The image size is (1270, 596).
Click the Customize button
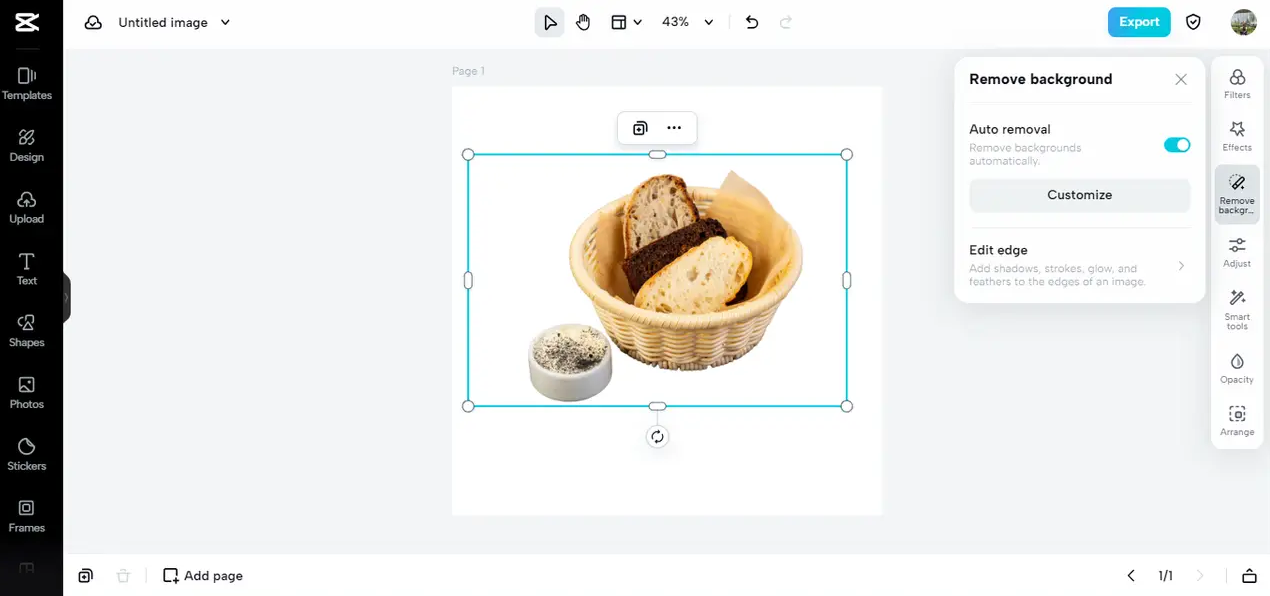tap(1080, 195)
